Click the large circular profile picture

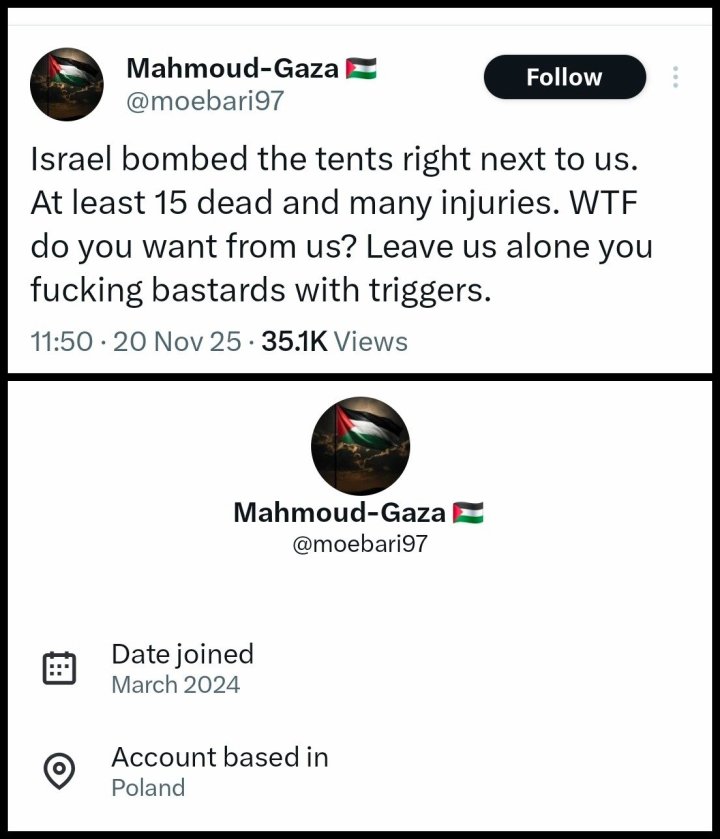(x=361, y=445)
